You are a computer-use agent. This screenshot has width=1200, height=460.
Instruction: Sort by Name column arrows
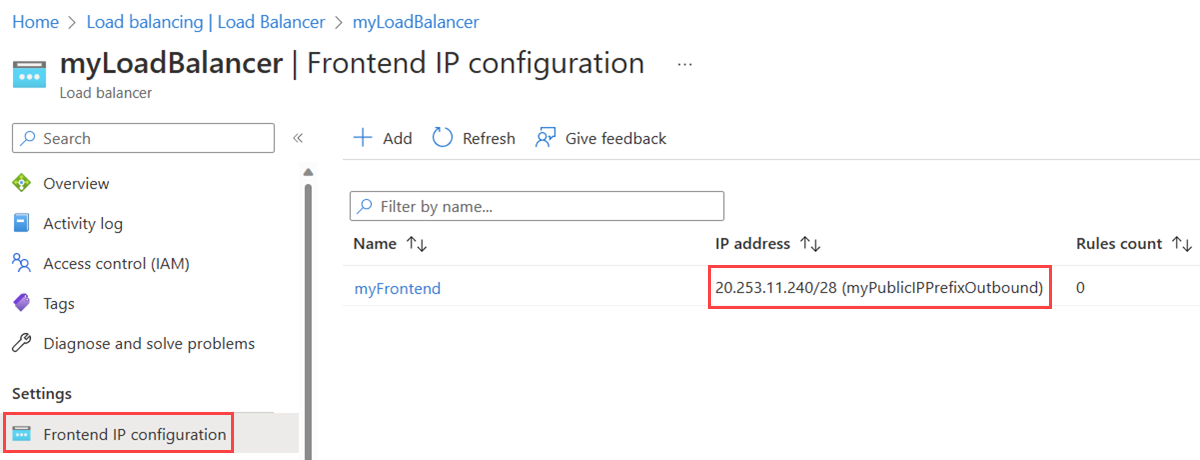(416, 244)
